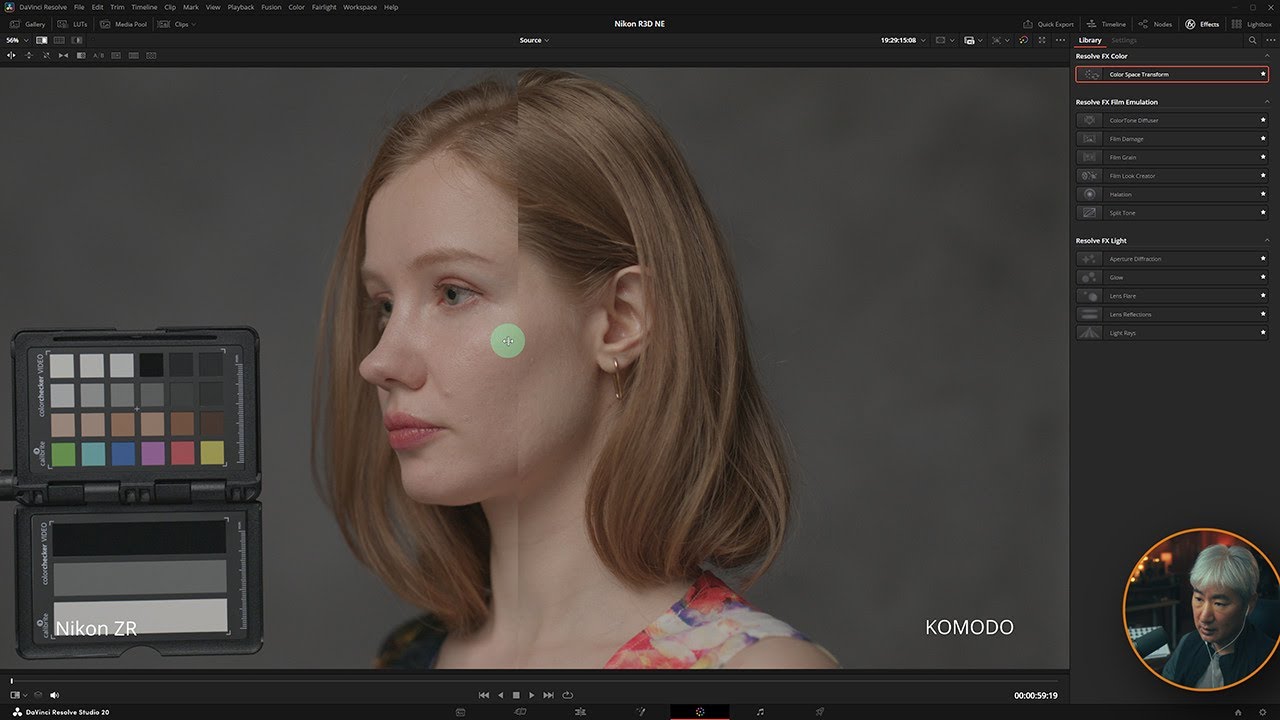The image size is (1280, 720).
Task: Open the Fusion menu
Action: click(x=271, y=7)
